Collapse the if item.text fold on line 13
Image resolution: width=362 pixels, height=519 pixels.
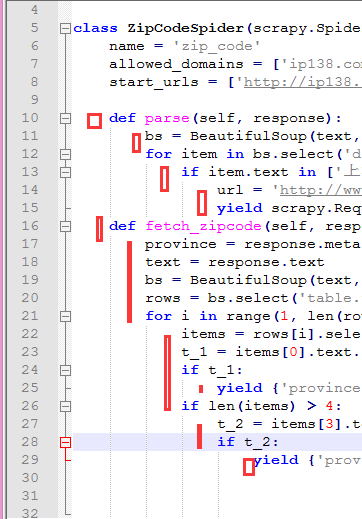[x=65, y=173]
